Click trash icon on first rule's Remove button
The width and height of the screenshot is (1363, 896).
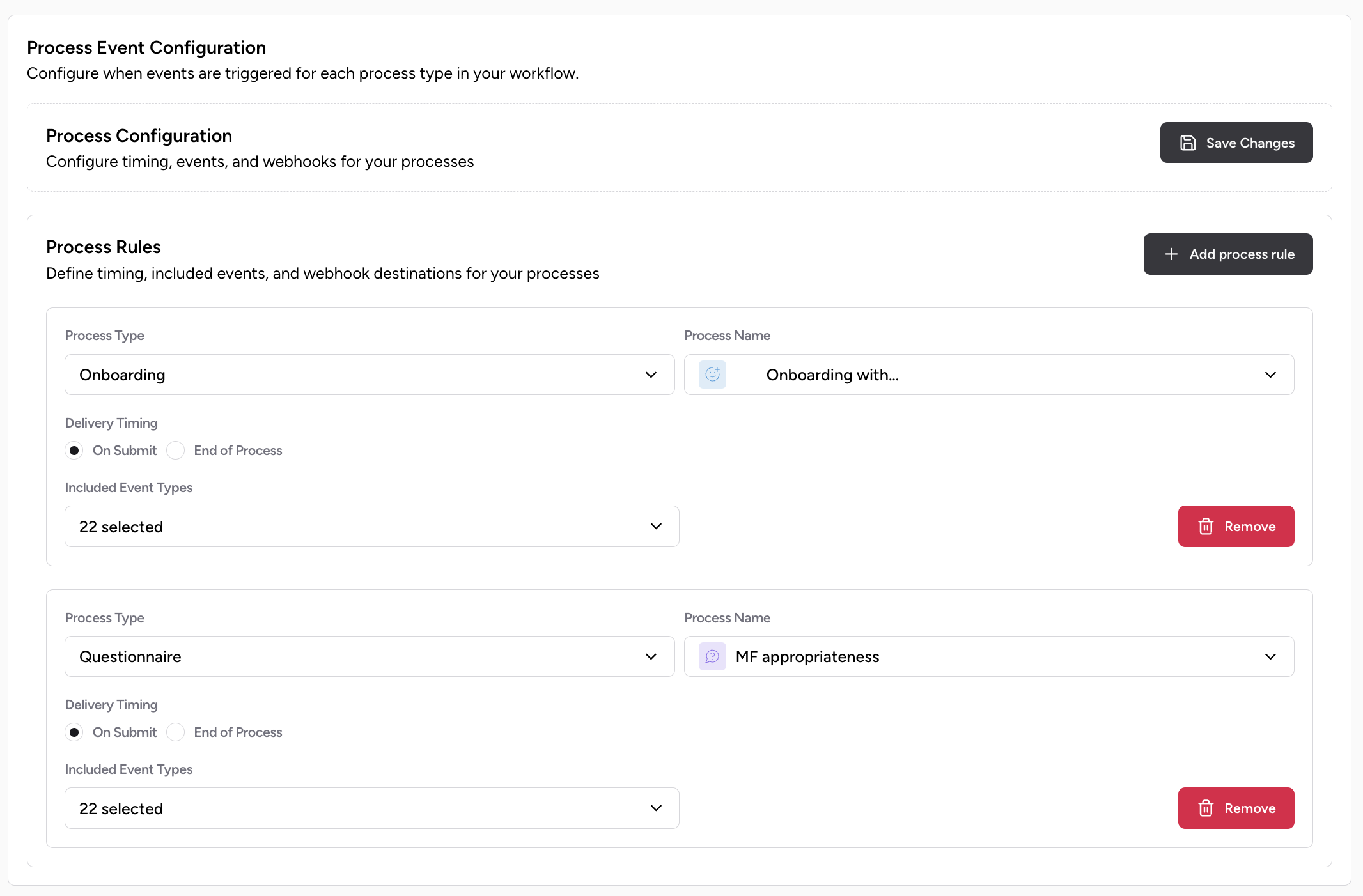[1206, 527]
